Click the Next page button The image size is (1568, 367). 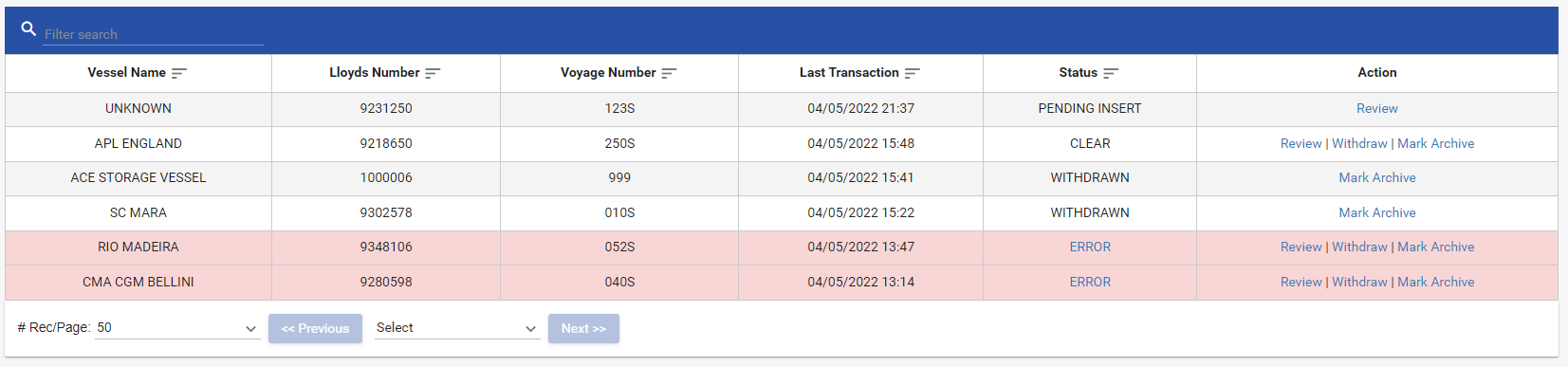coord(583,328)
